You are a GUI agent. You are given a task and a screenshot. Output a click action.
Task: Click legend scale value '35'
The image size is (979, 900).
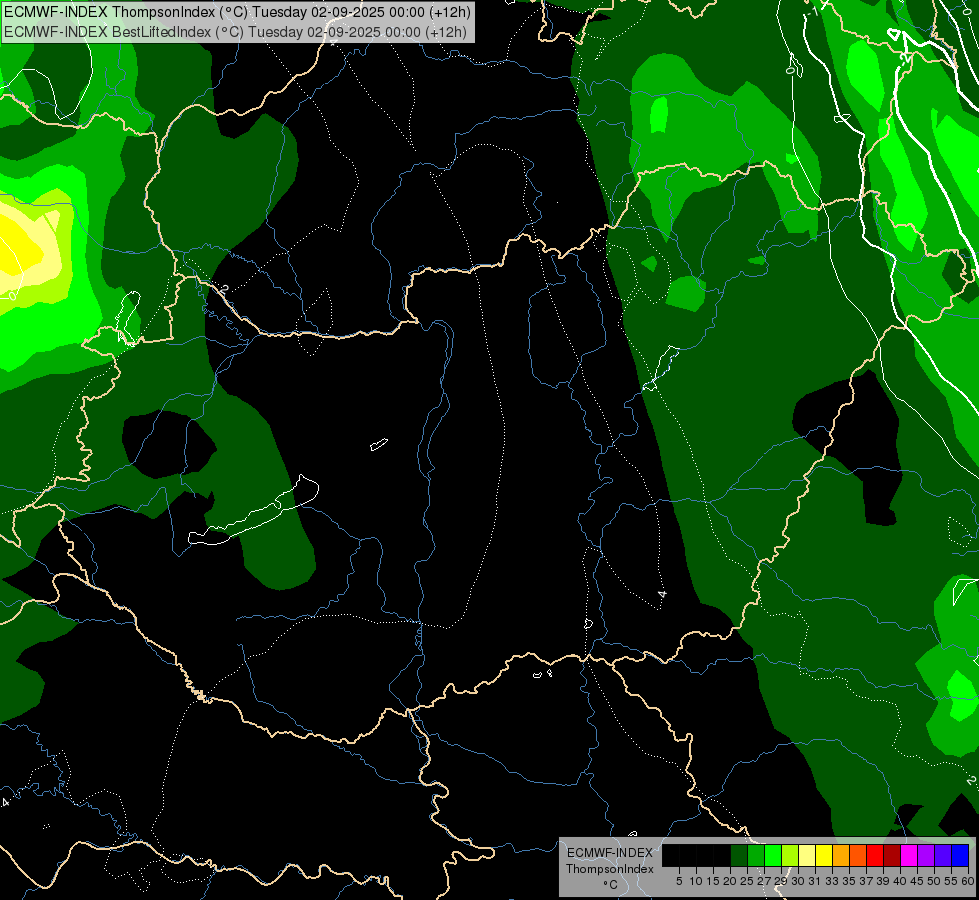click(850, 881)
